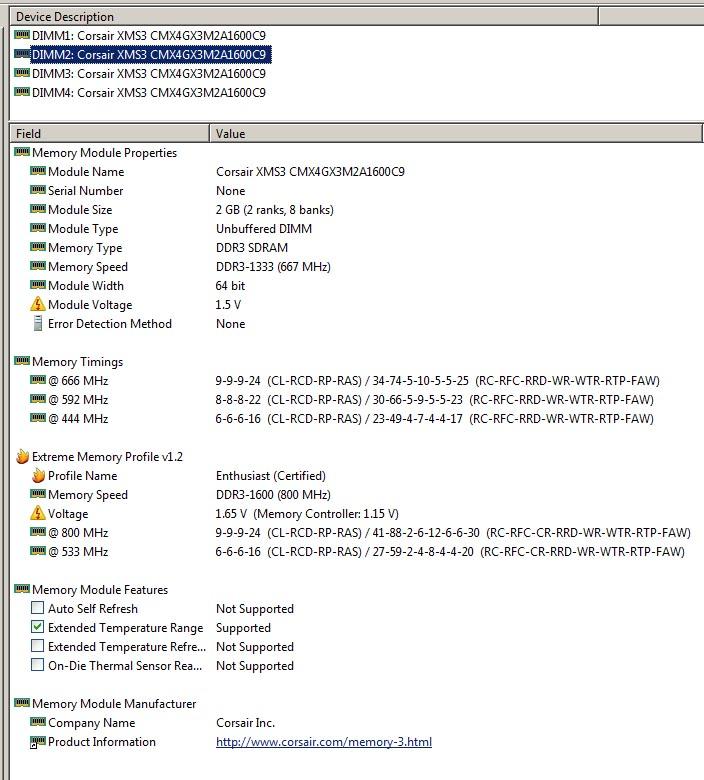Click the value '64 bit'
Viewport: 704px width, 780px height.
point(230,286)
